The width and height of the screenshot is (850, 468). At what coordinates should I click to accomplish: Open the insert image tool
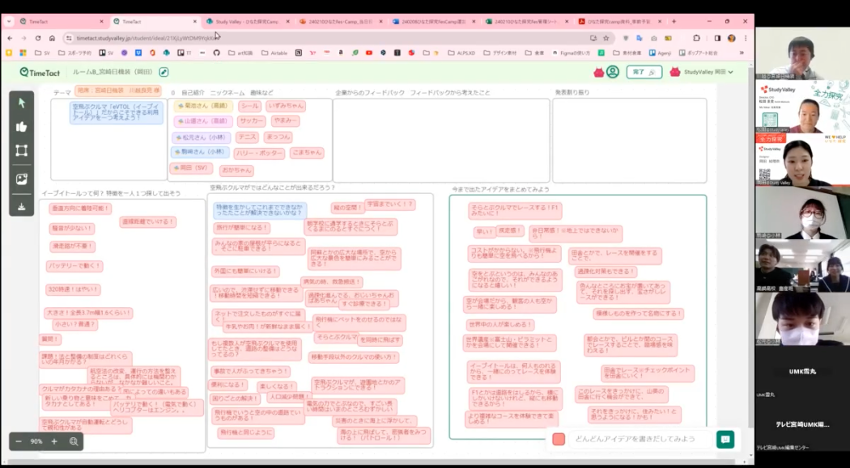21,179
